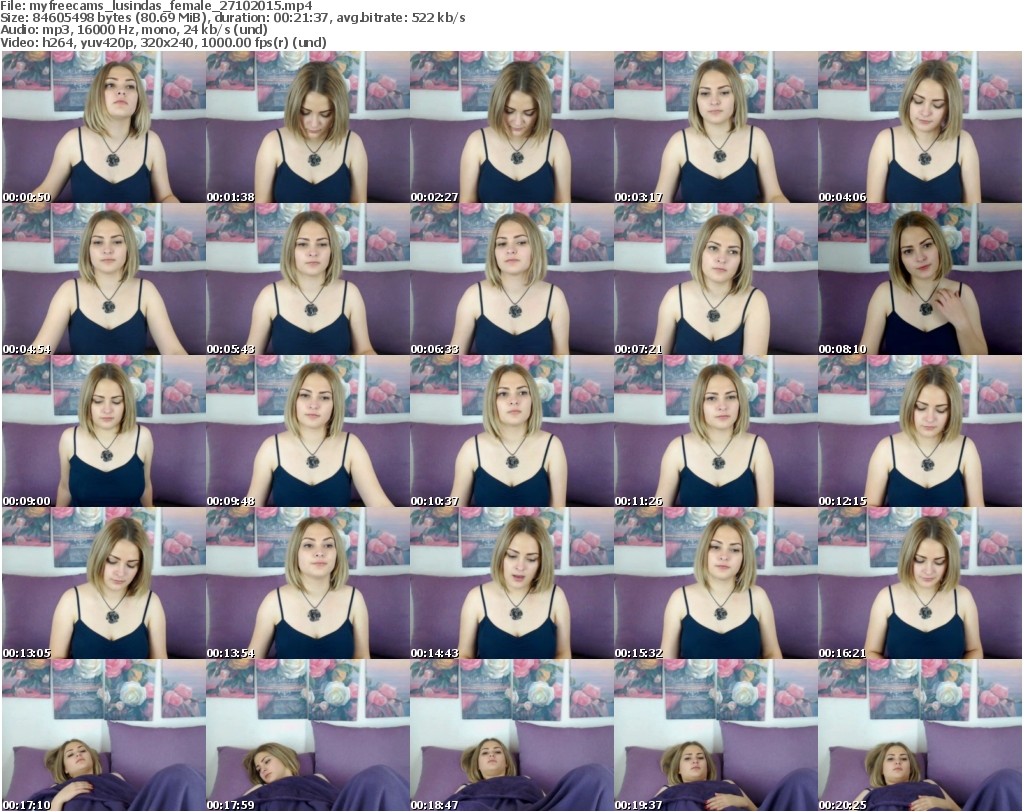
Task: Select the thumbnail frame stamped 00:06:33
Action: pos(511,279)
